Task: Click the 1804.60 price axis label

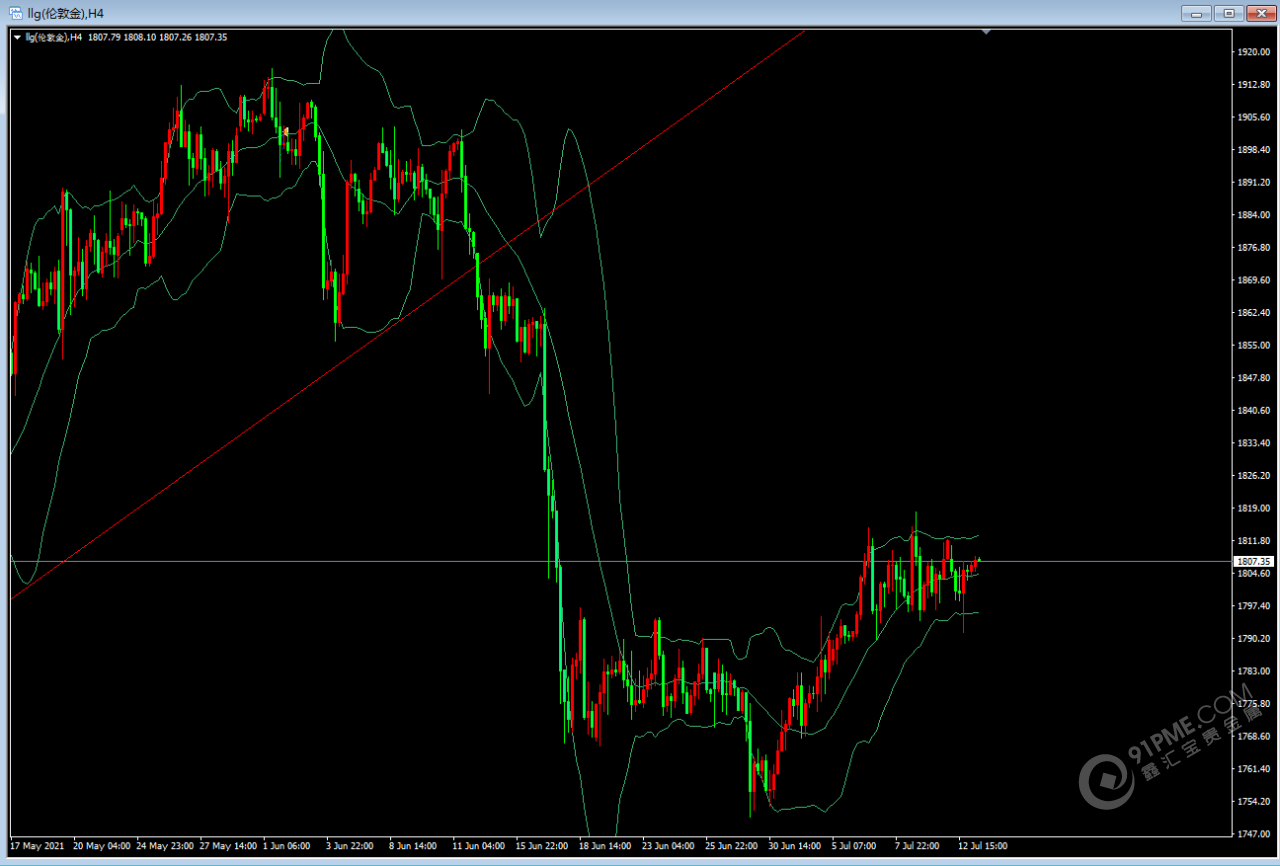Action: [1253, 573]
